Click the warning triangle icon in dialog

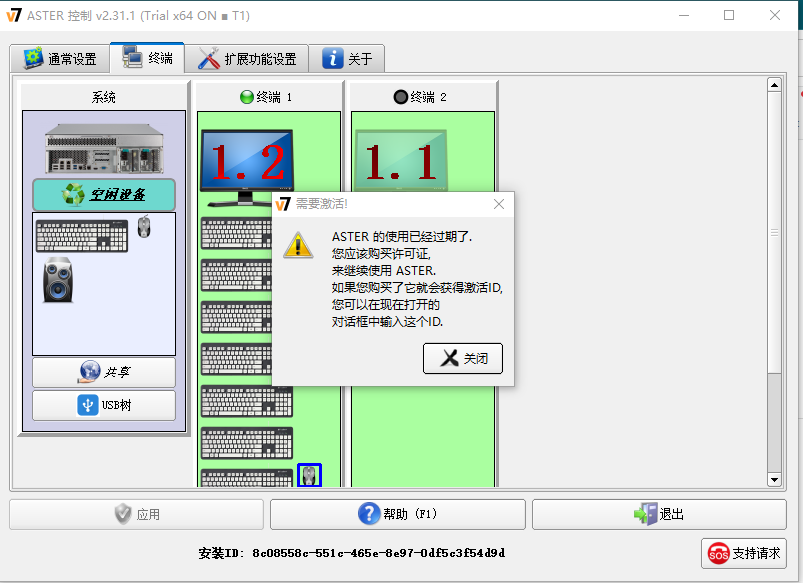click(x=299, y=245)
